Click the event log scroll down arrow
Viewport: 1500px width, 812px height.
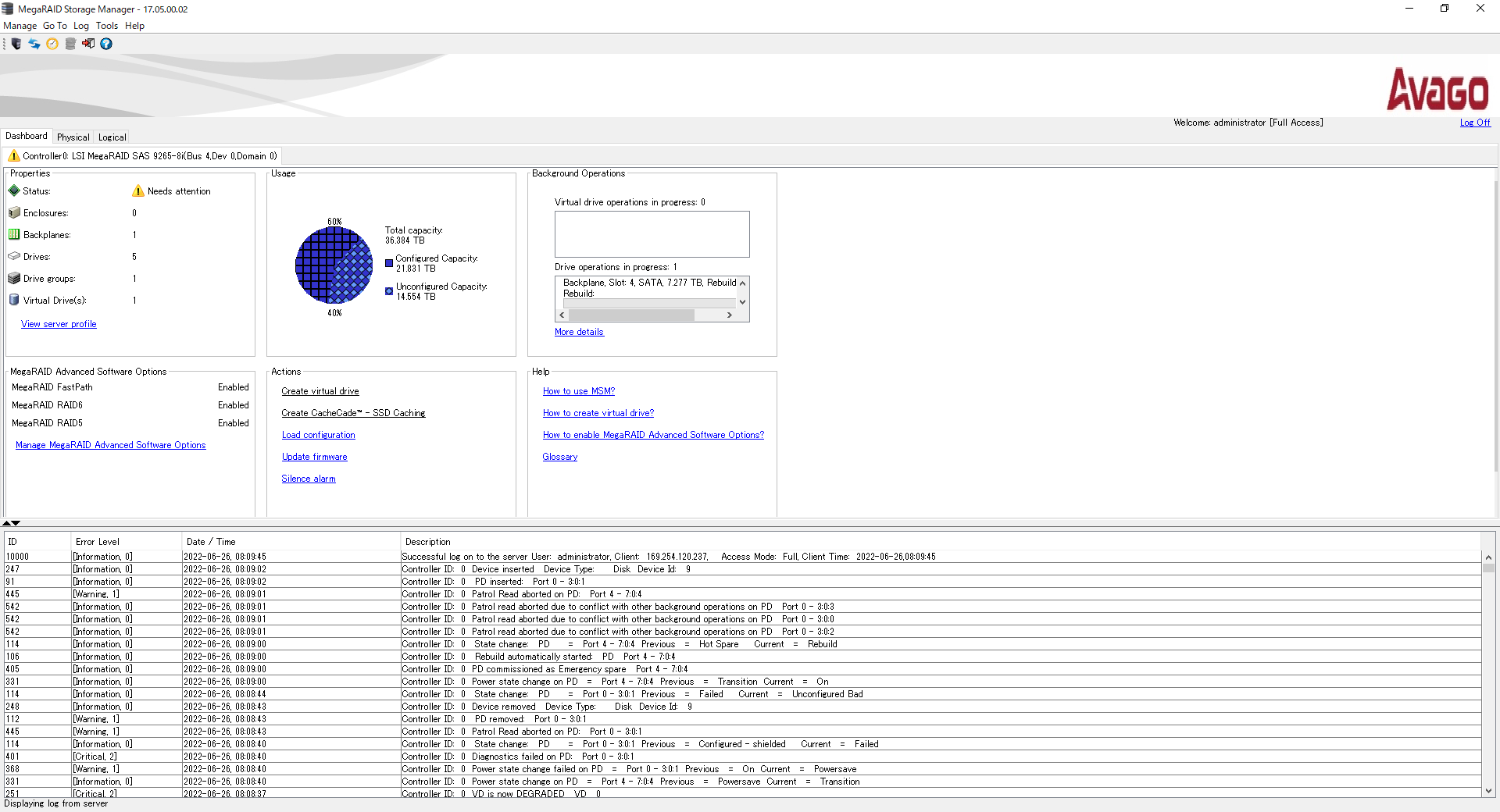click(x=1488, y=791)
